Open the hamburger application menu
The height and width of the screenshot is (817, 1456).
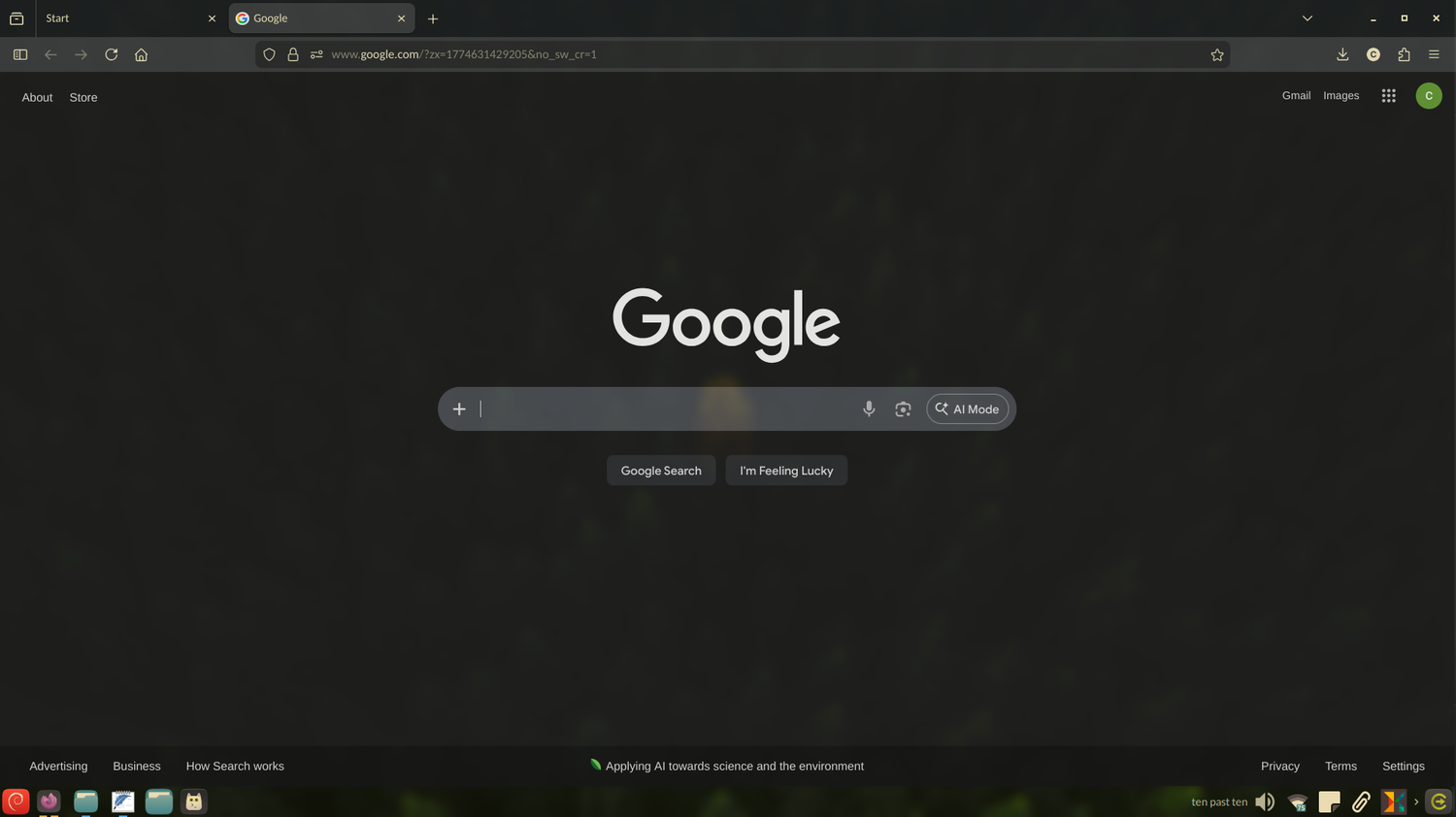click(x=1434, y=55)
